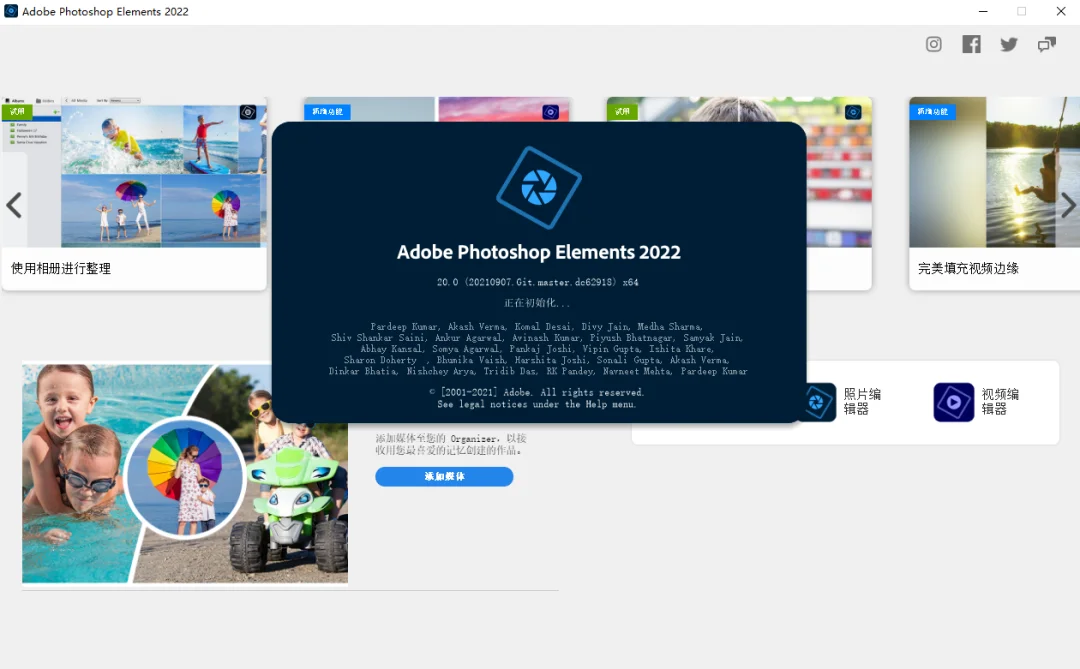
Task: Open the rope swing lake thumbnail
Action: pyautogui.click(x=995, y=172)
